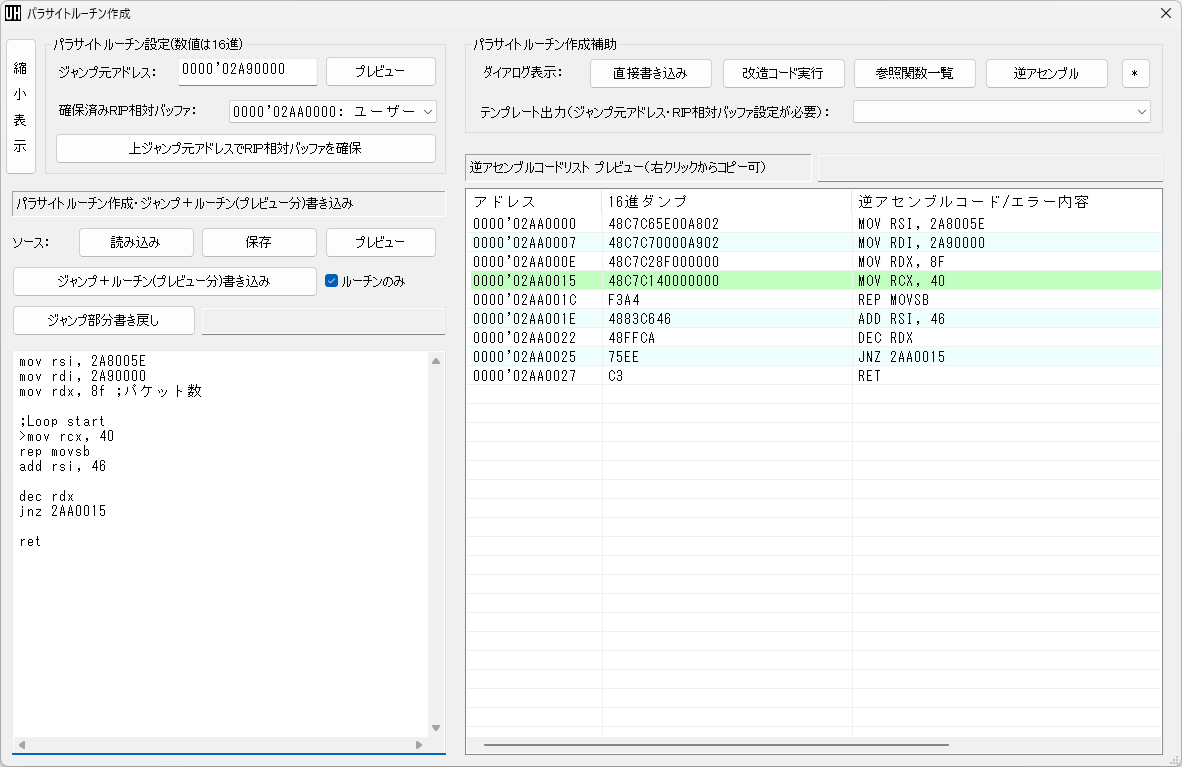Click the 読み込み source button

pyautogui.click(x=136, y=242)
